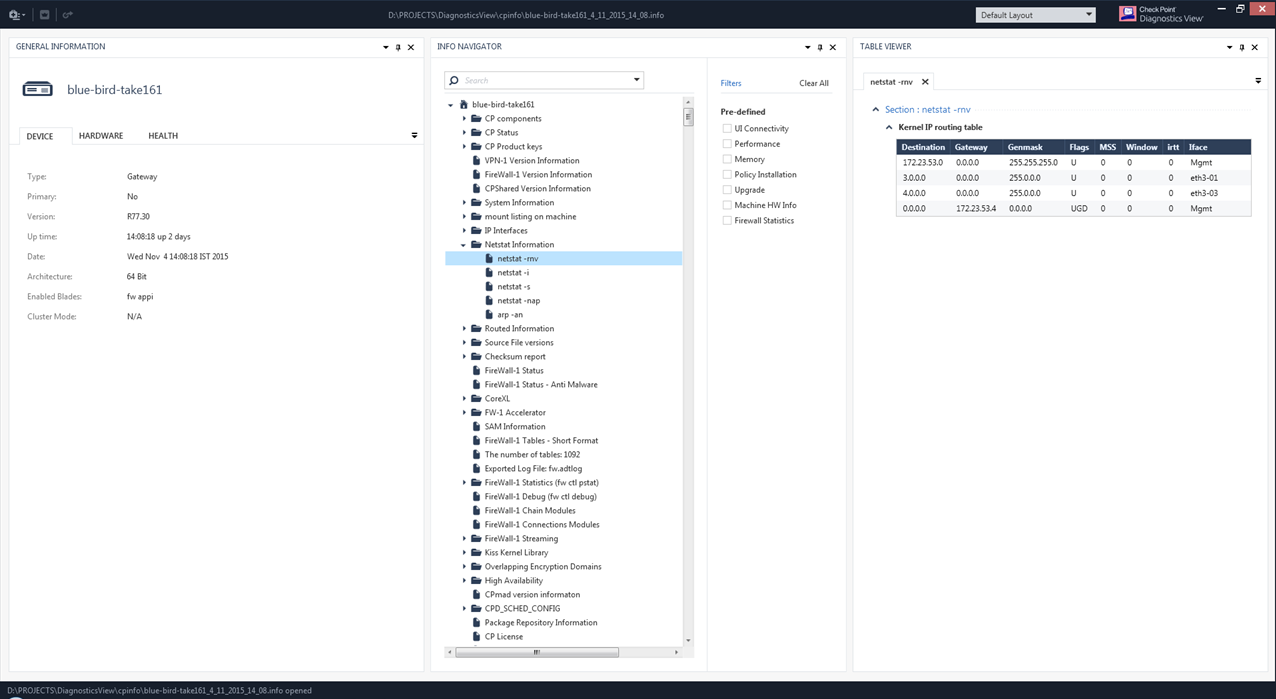Image resolution: width=1276 pixels, height=699 pixels.
Task: Click the folder icon beside High Availability
Action: (x=477, y=581)
